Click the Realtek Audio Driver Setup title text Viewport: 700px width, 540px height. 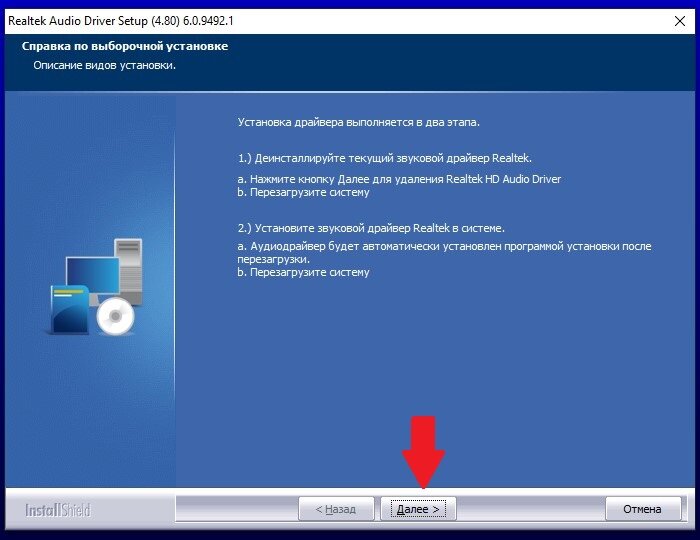point(121,21)
